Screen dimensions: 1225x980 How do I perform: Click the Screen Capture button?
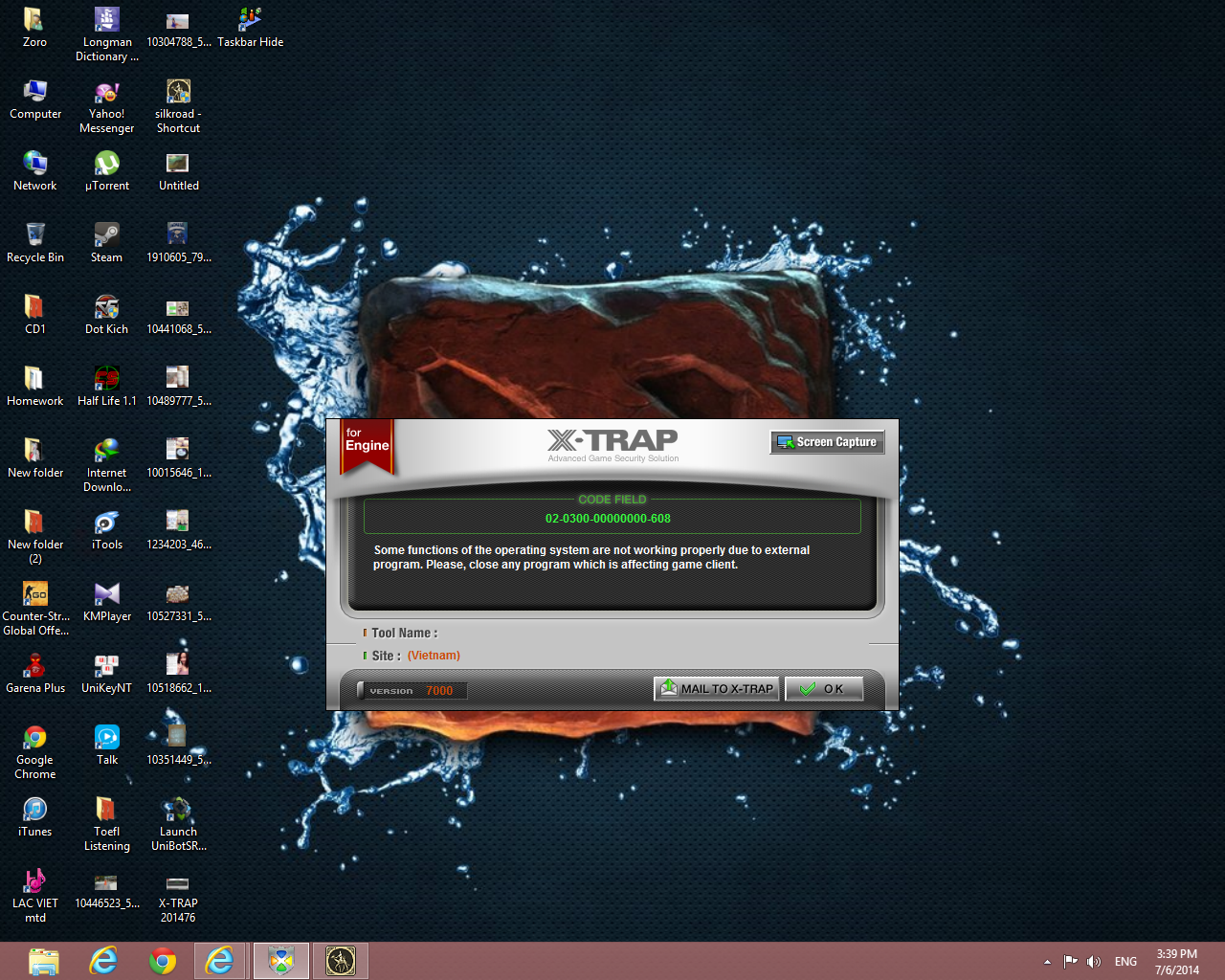pos(827,442)
